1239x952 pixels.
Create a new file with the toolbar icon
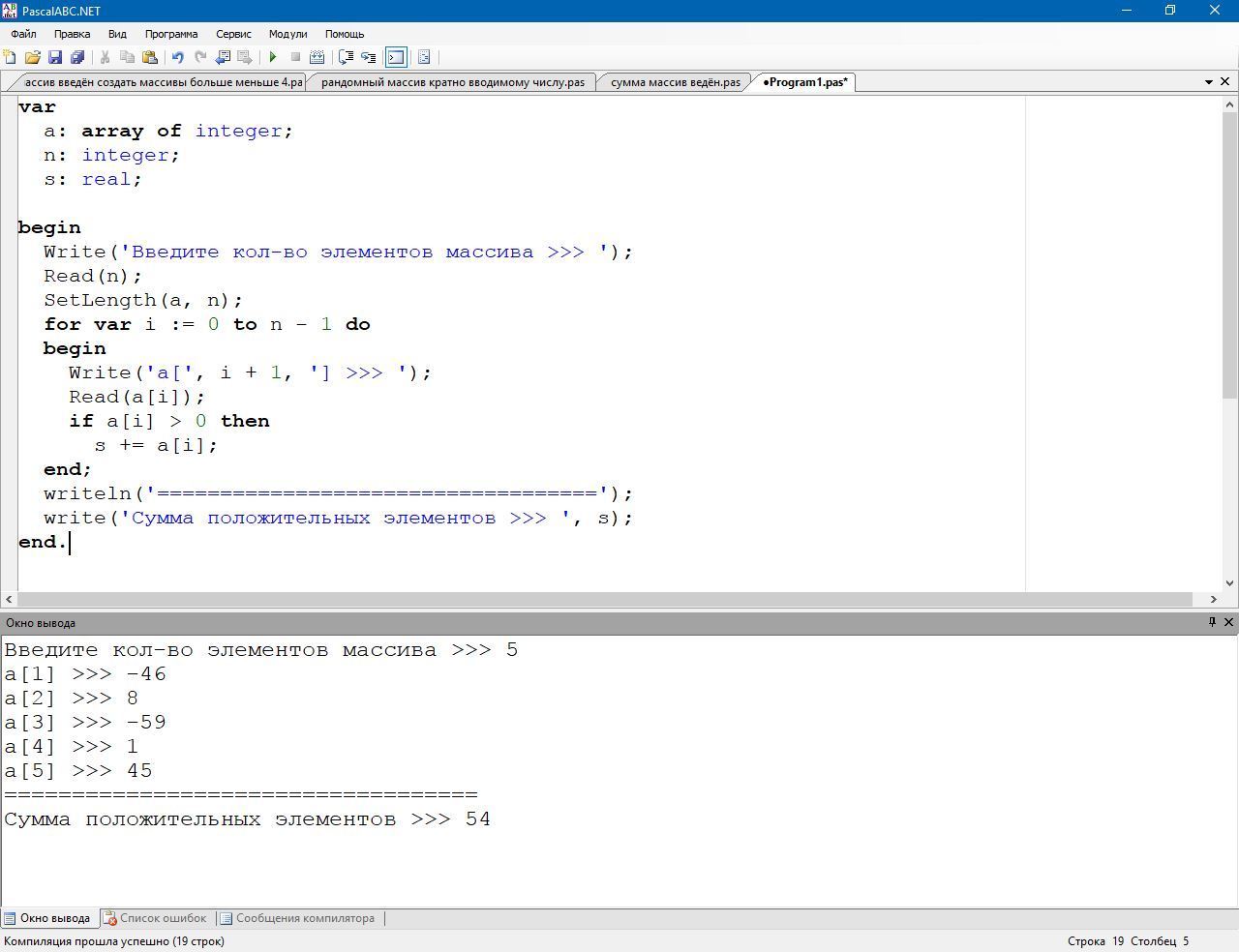[10, 57]
